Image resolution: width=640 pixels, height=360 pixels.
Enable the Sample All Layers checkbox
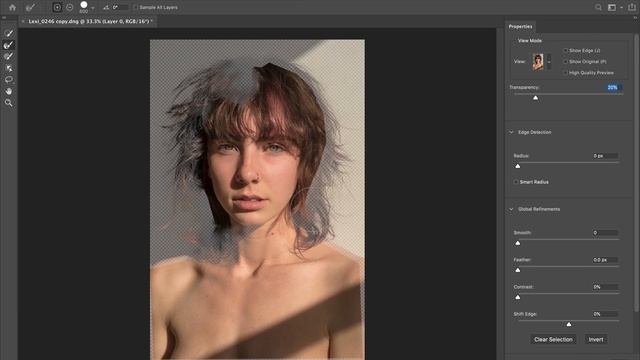[x=136, y=7]
